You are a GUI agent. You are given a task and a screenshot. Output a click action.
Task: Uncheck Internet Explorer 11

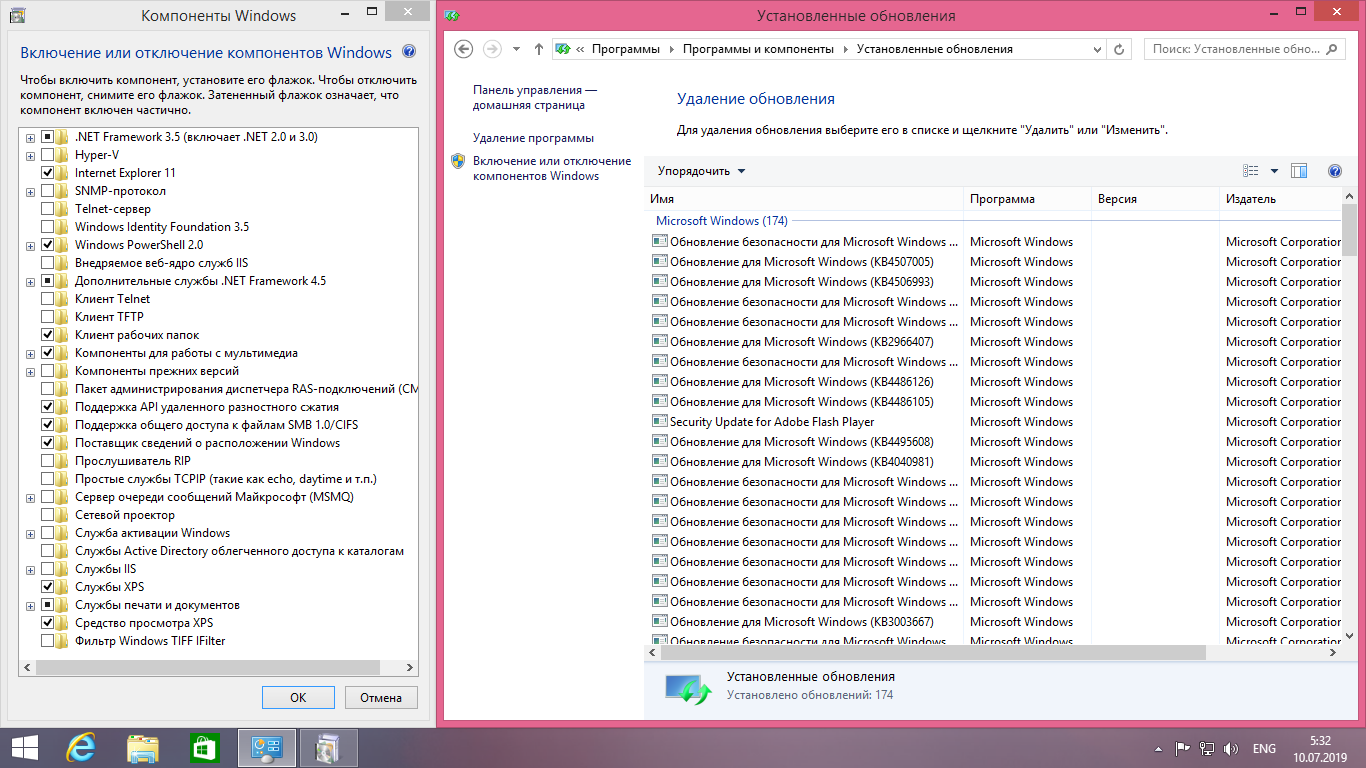pyautogui.click(x=48, y=173)
